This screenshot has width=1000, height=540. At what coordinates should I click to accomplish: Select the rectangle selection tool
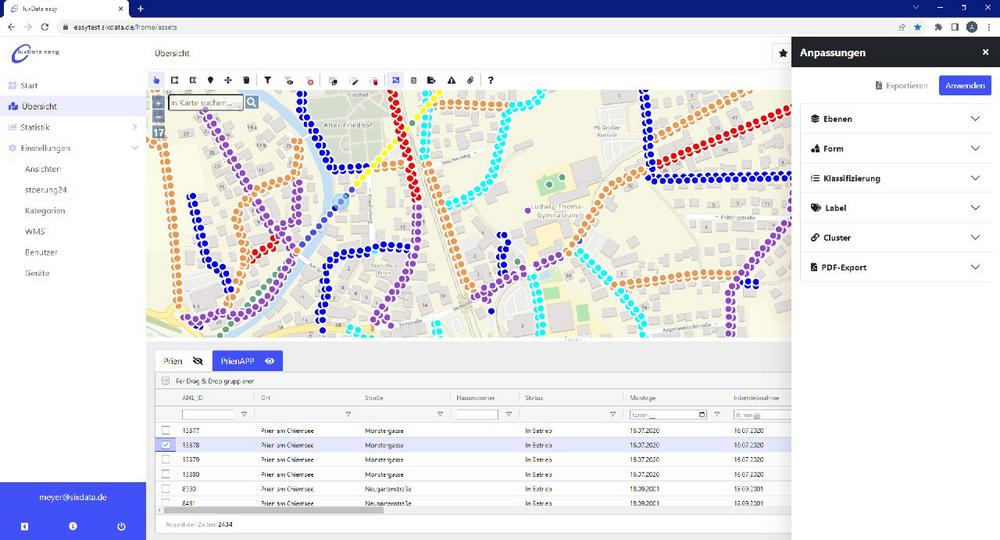click(x=174, y=80)
